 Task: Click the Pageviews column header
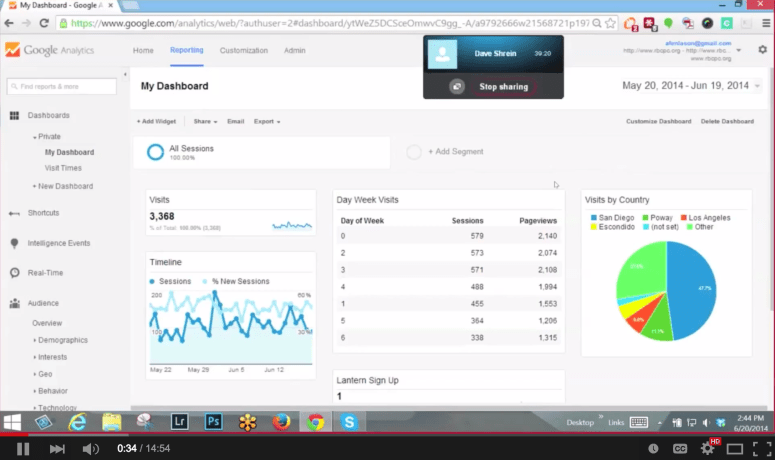tap(538, 221)
